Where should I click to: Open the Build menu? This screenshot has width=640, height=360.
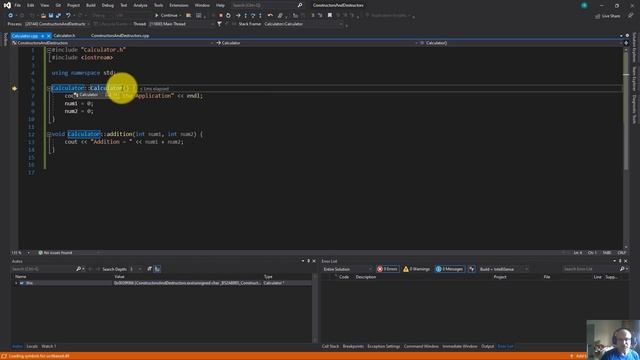click(x=91, y=5)
